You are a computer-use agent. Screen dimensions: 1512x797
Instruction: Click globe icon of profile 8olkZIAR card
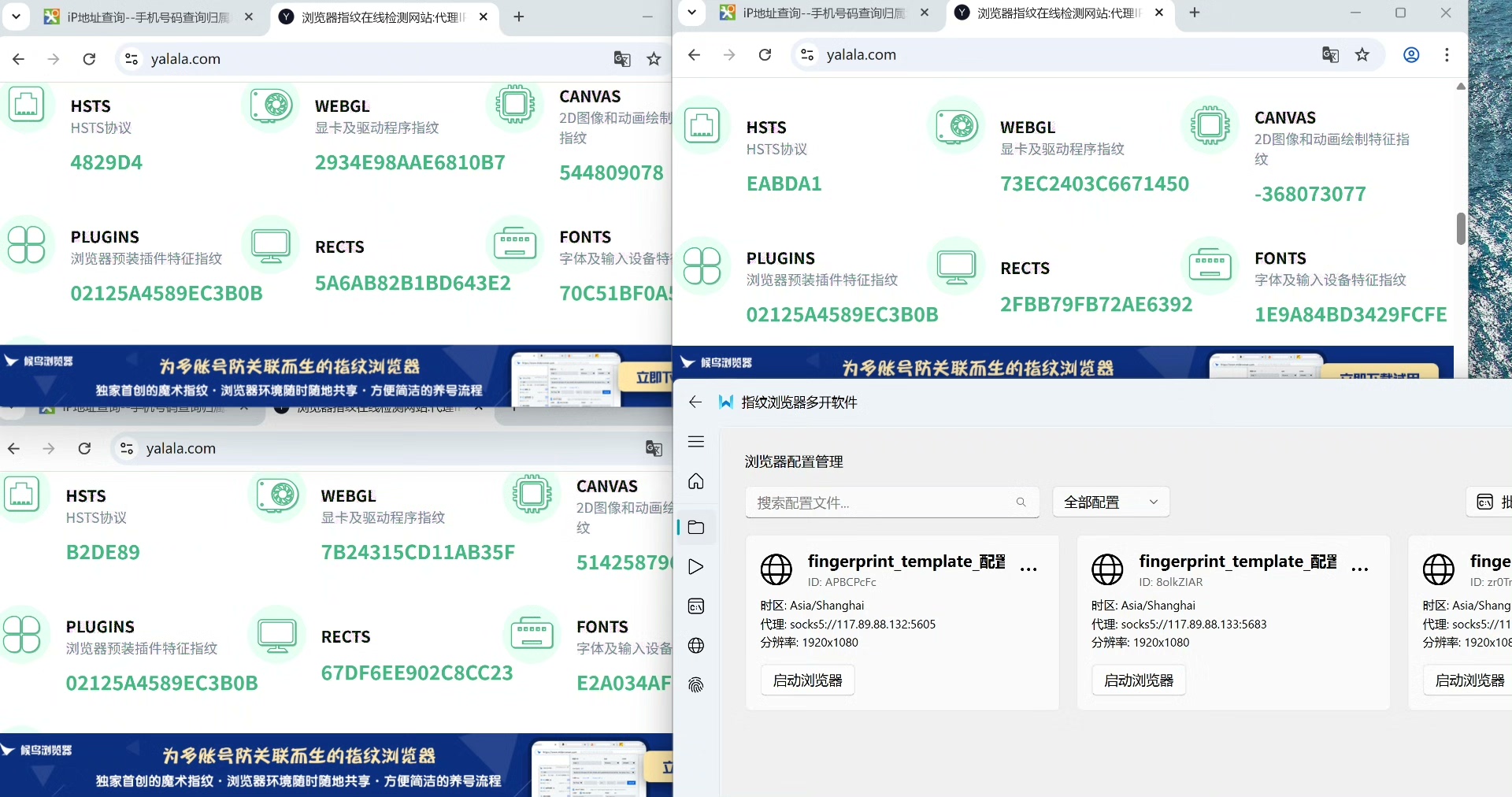pyautogui.click(x=1107, y=569)
